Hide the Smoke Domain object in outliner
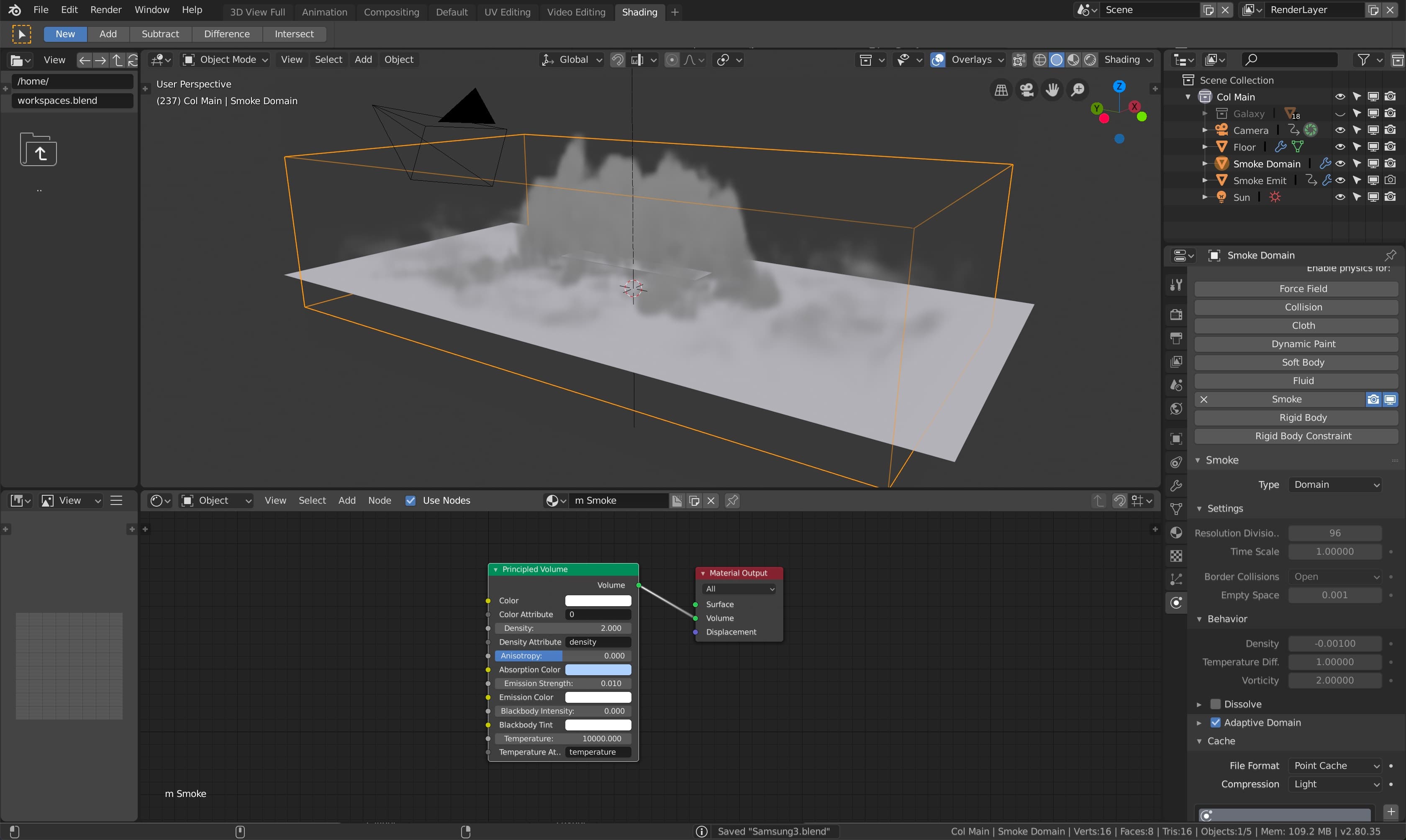 tap(1340, 164)
